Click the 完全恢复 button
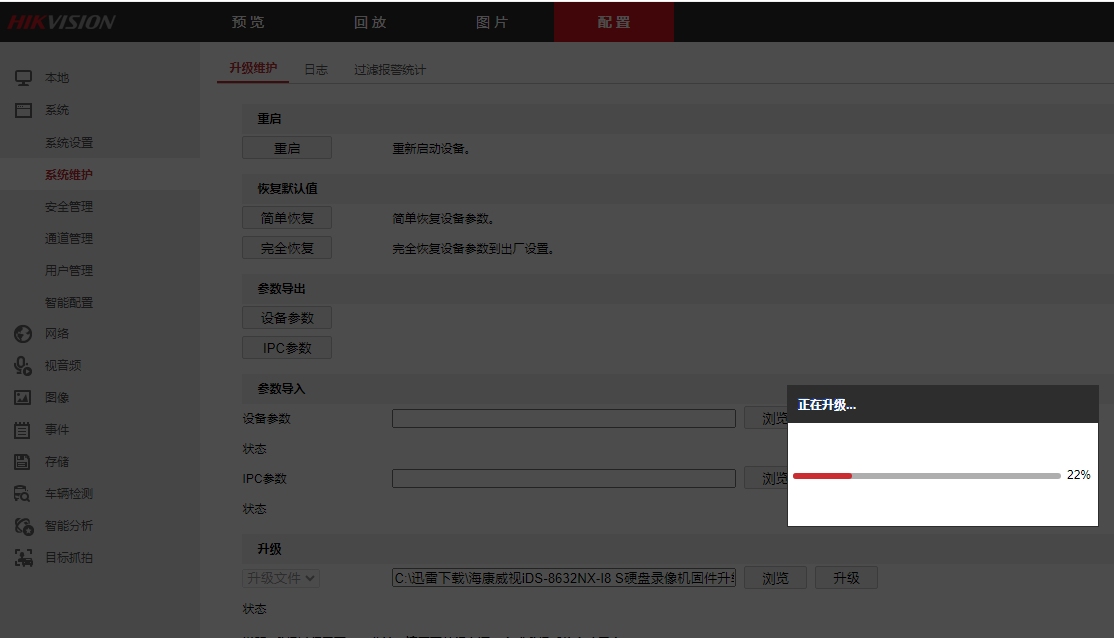This screenshot has width=1114, height=638. click(287, 248)
